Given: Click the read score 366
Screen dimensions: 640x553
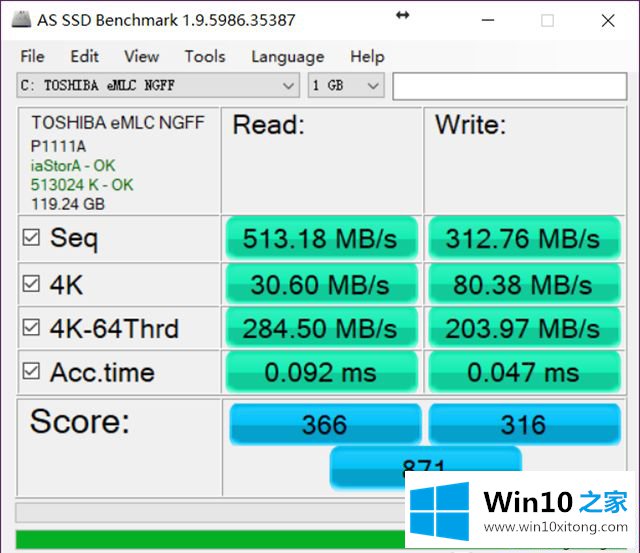Looking at the screenshot, I should (x=325, y=424).
